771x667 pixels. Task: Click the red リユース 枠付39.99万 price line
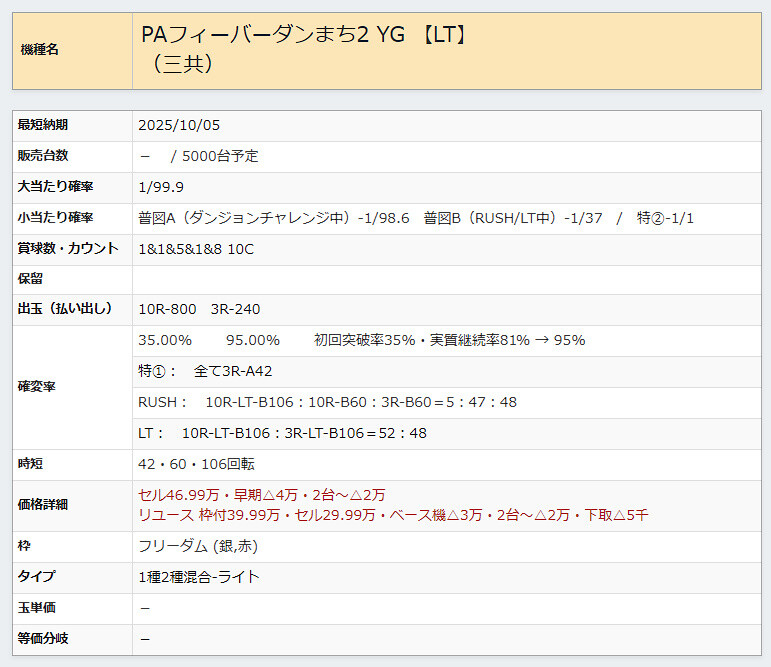click(x=393, y=514)
